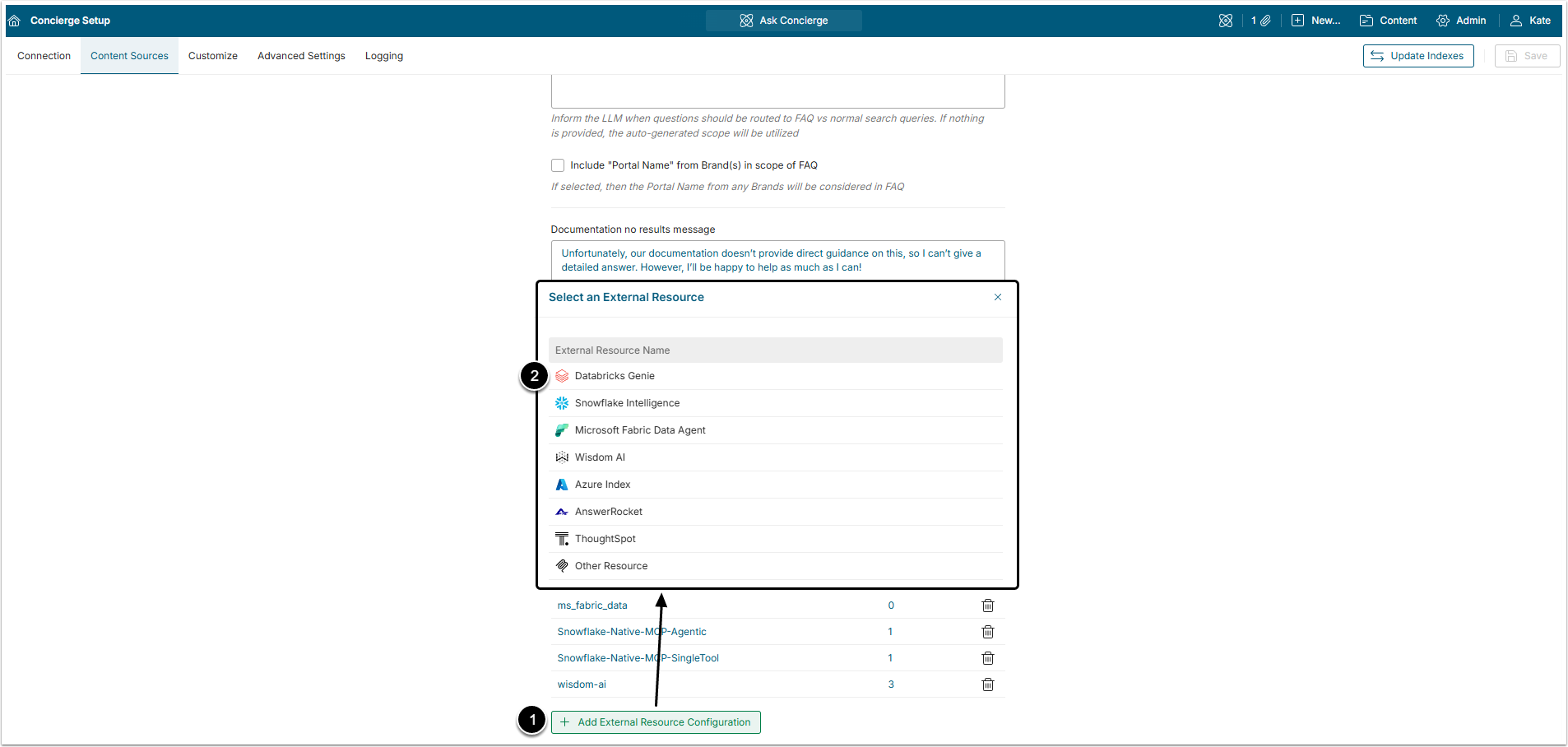Screen dimensions: 1568x747
Task: Switch to the Connection tab
Action: [x=44, y=56]
